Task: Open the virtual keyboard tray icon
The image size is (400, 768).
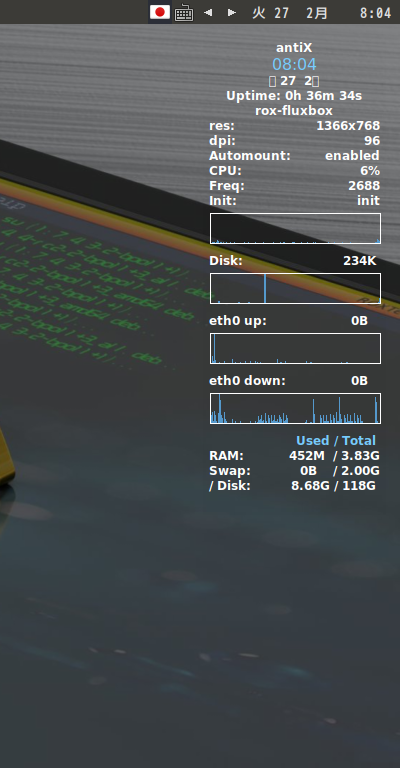Action: click(184, 13)
